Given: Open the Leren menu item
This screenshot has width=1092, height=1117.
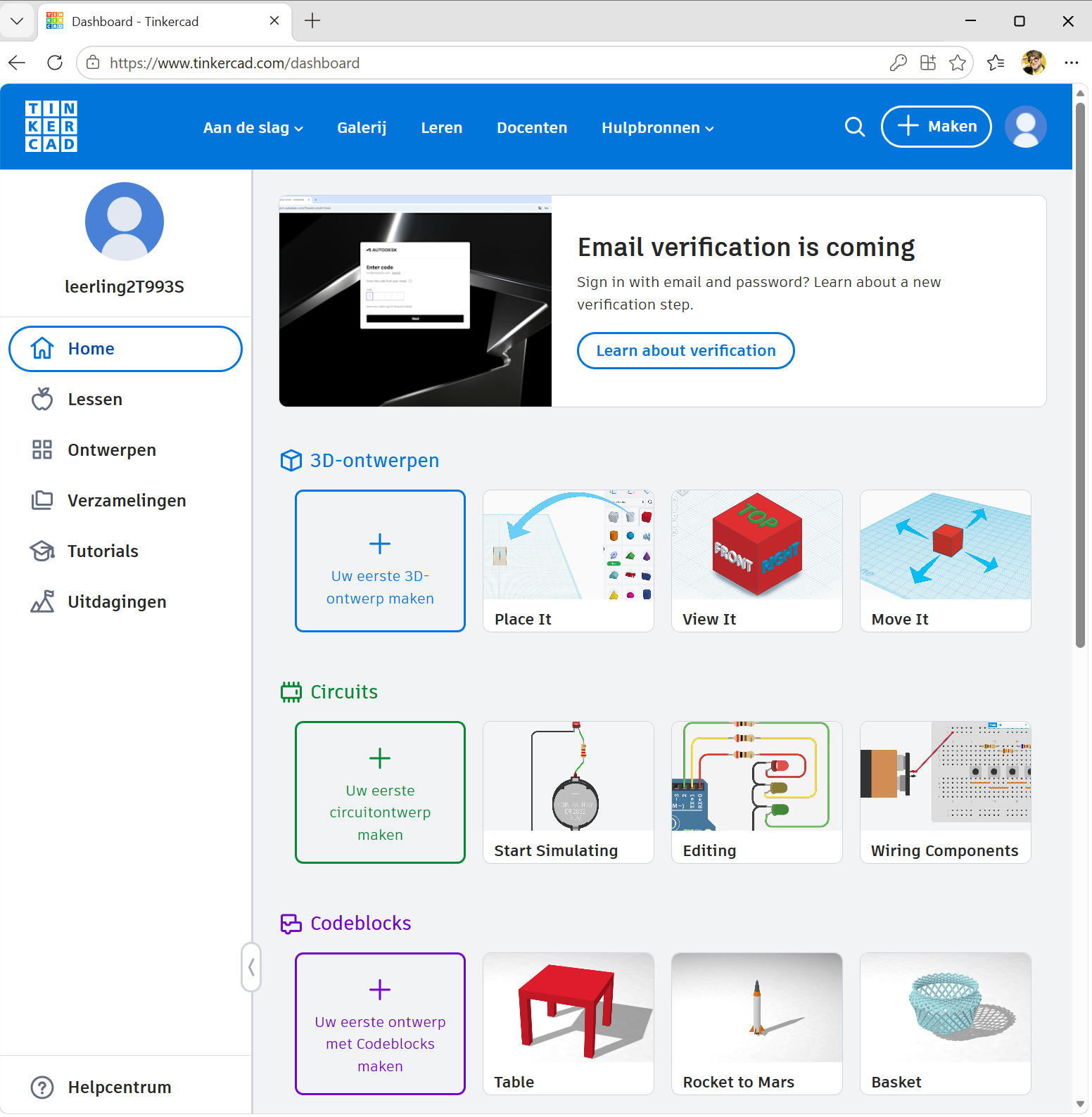Looking at the screenshot, I should (442, 128).
